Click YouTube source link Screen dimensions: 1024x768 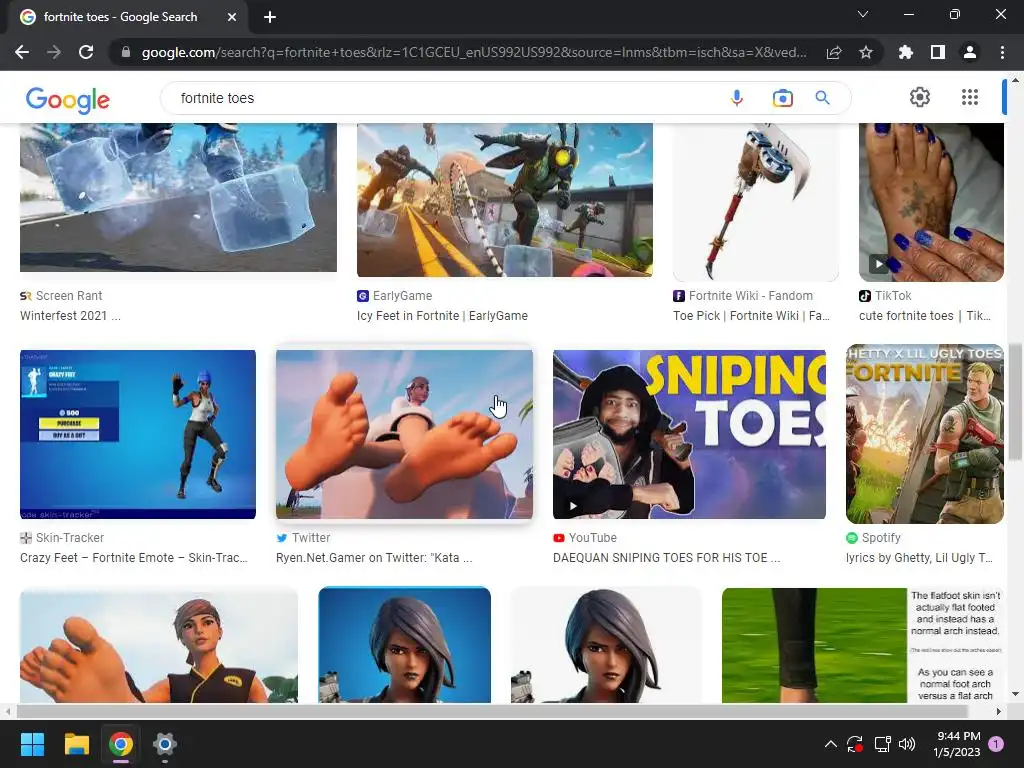585,538
